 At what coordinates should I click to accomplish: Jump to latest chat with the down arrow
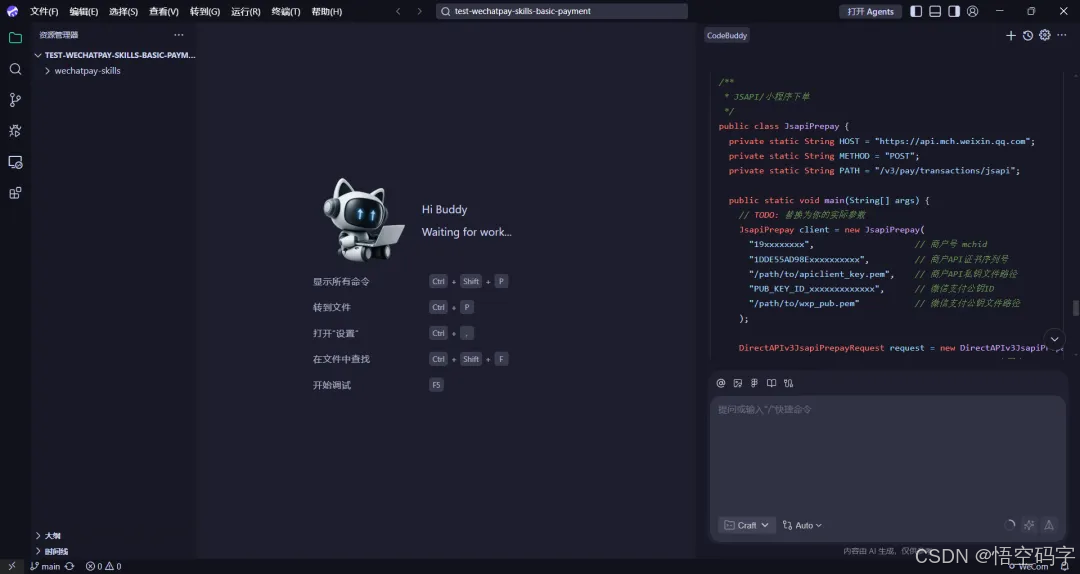(1055, 339)
